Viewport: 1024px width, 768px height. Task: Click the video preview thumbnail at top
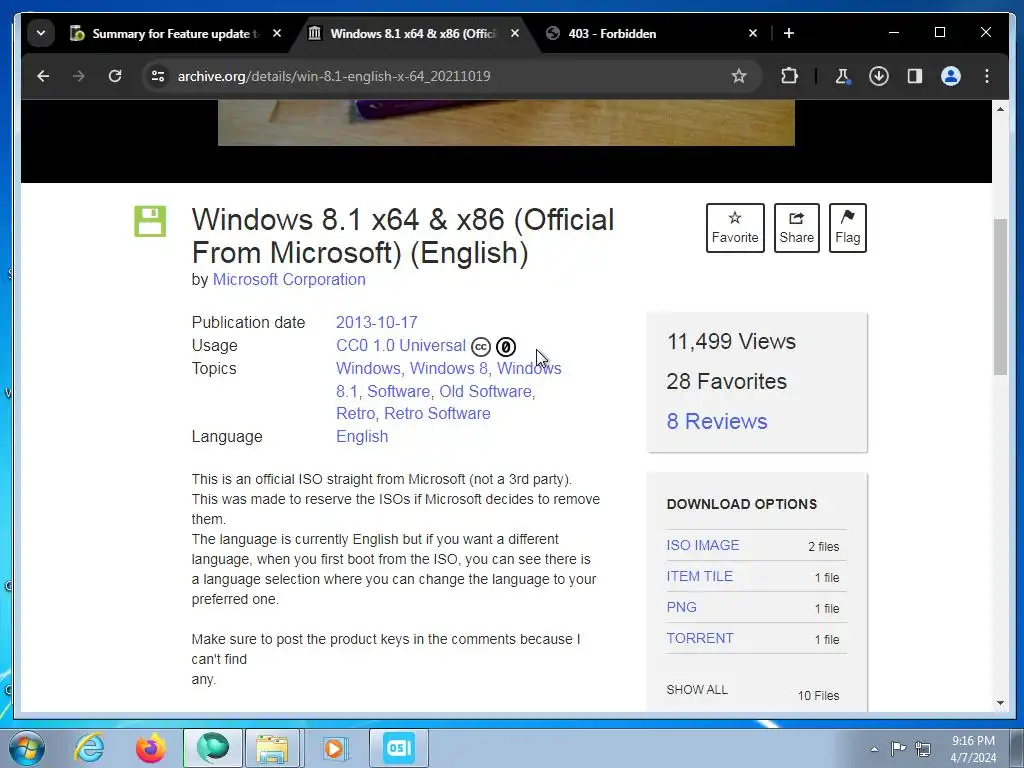(x=506, y=123)
